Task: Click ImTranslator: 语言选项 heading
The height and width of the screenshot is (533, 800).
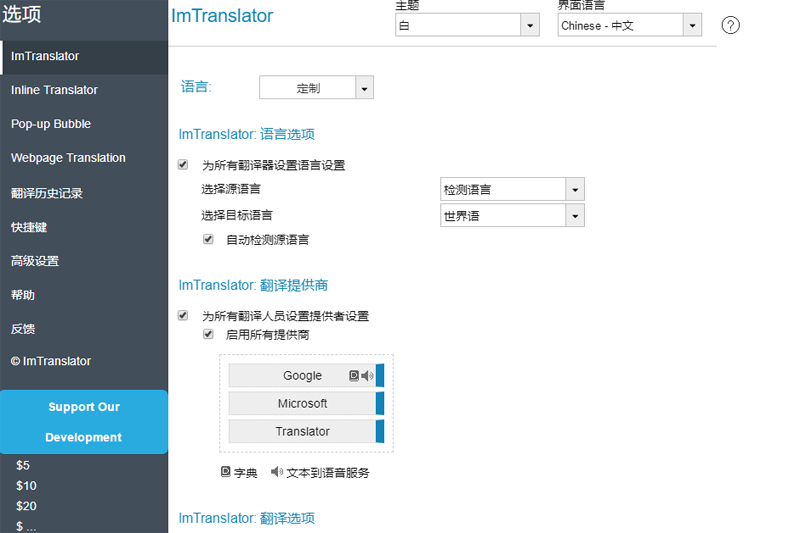Action: pos(246,134)
